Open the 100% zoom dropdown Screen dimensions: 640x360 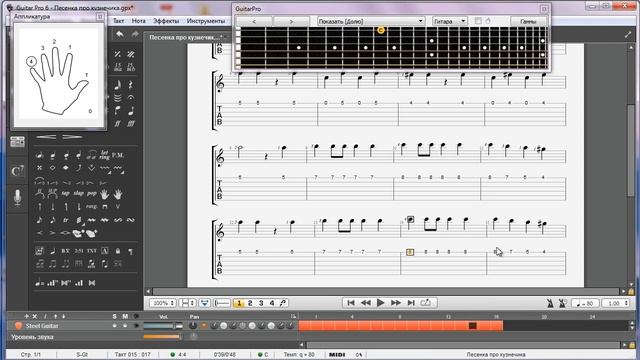[163, 303]
